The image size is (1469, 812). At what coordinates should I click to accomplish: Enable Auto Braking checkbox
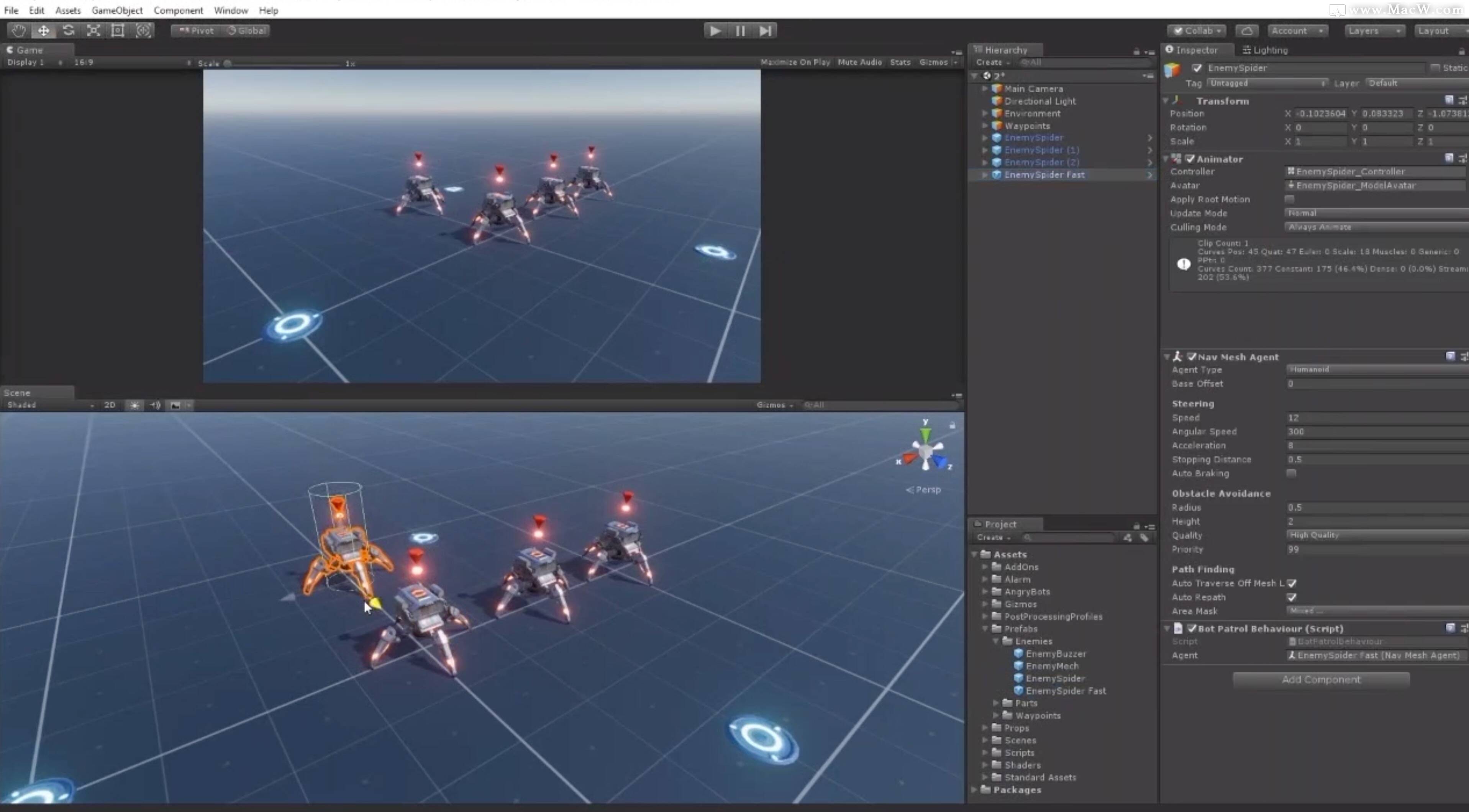pyautogui.click(x=1292, y=473)
